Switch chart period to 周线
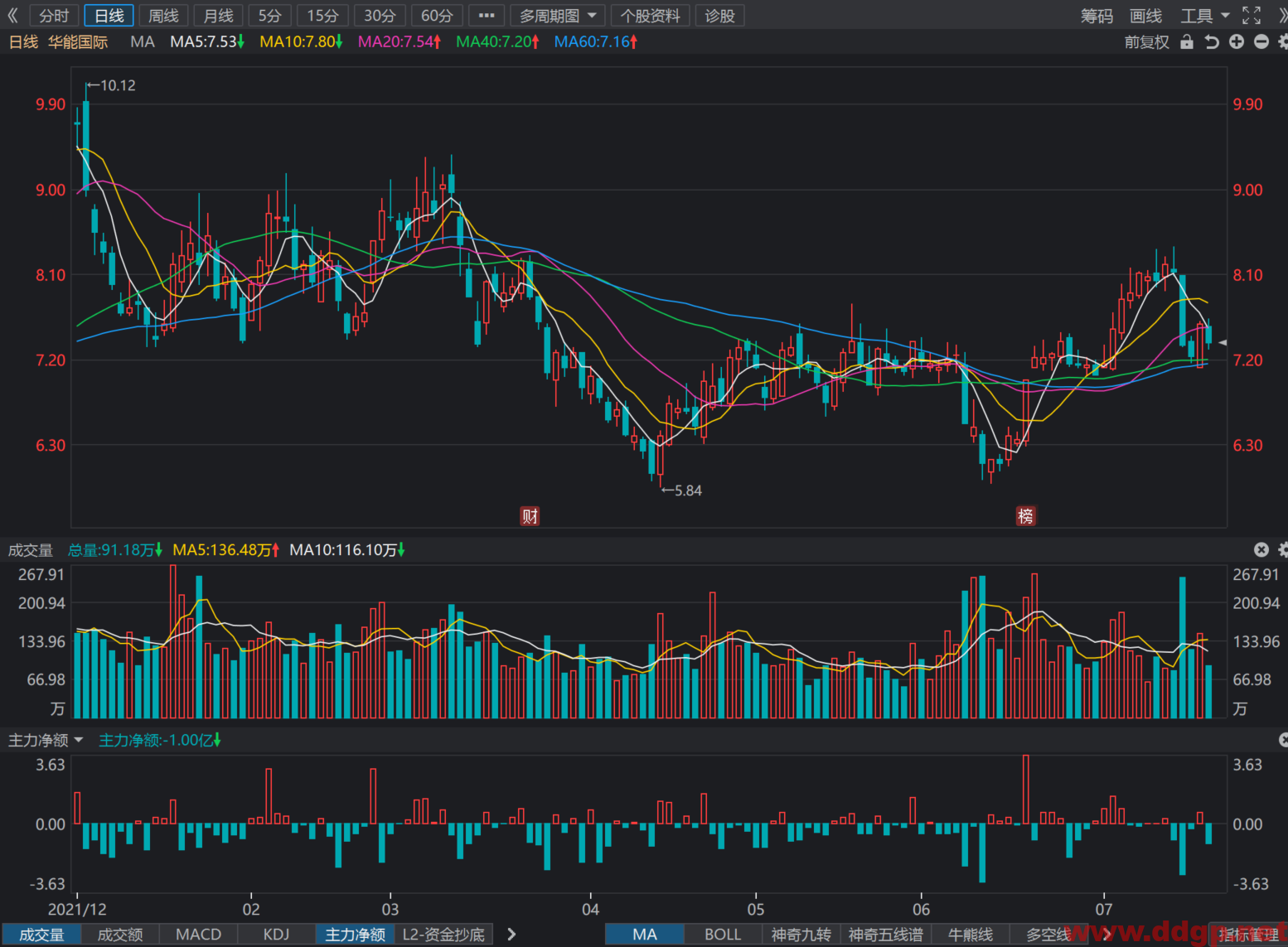This screenshot has width=1288, height=947. [x=163, y=16]
